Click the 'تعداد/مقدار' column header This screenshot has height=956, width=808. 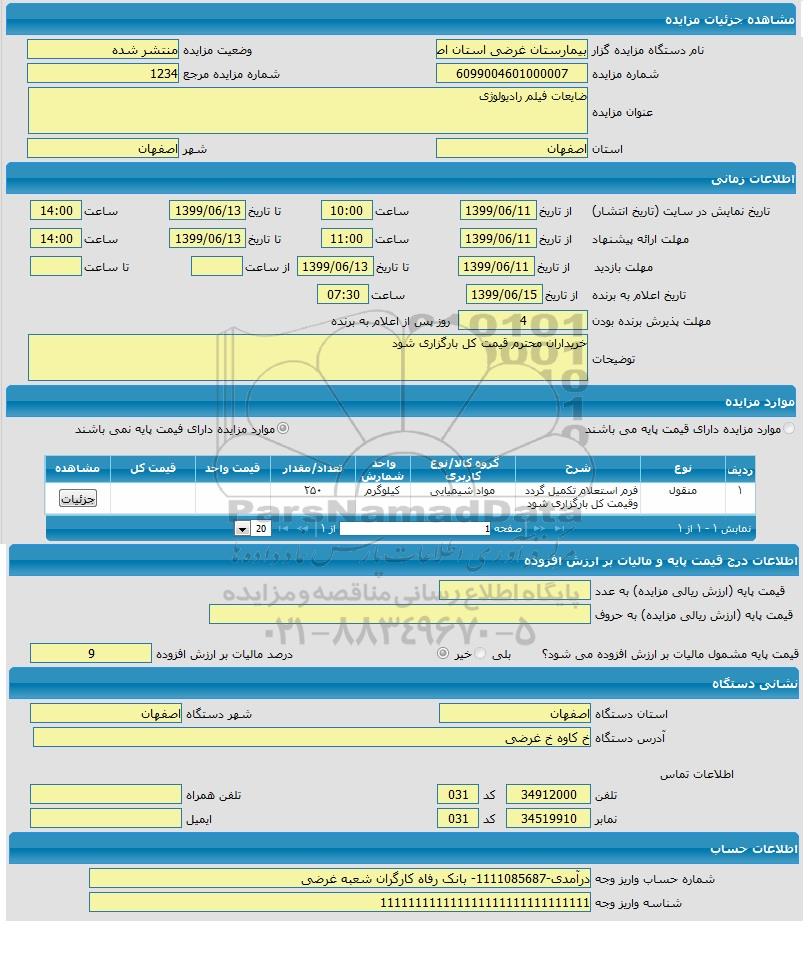(x=313, y=469)
